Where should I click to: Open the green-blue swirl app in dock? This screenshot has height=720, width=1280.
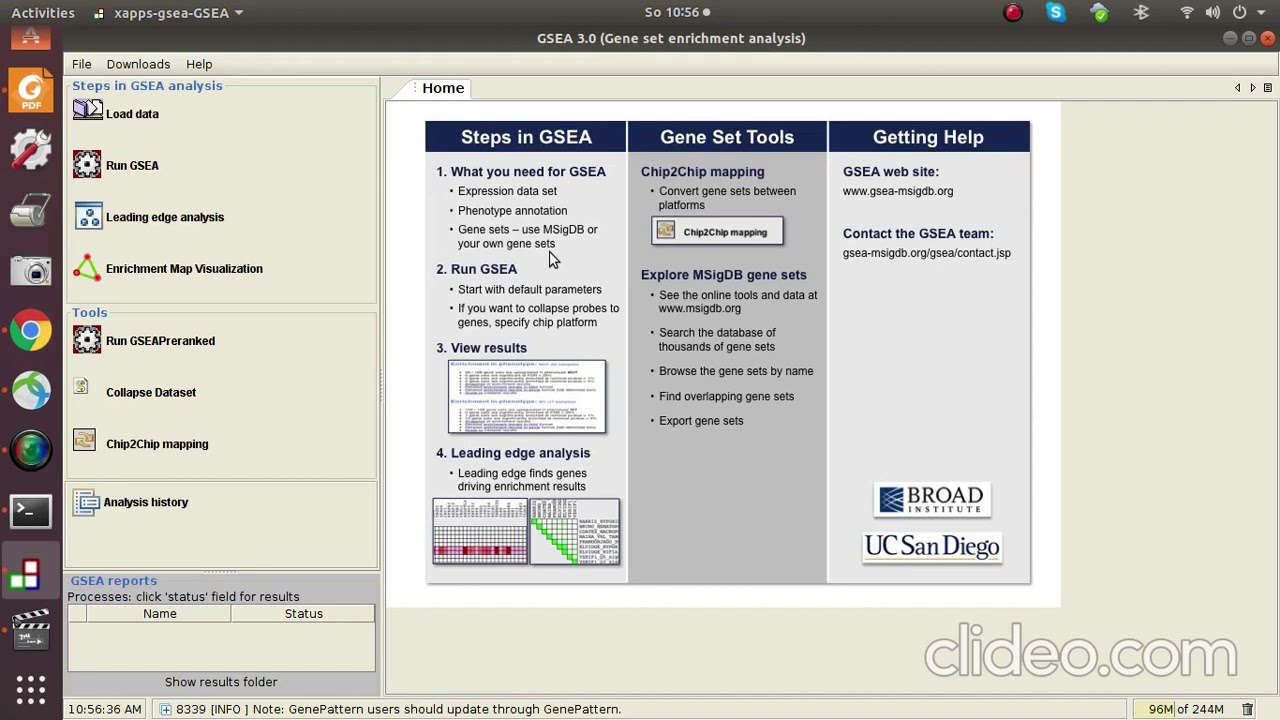(31, 391)
